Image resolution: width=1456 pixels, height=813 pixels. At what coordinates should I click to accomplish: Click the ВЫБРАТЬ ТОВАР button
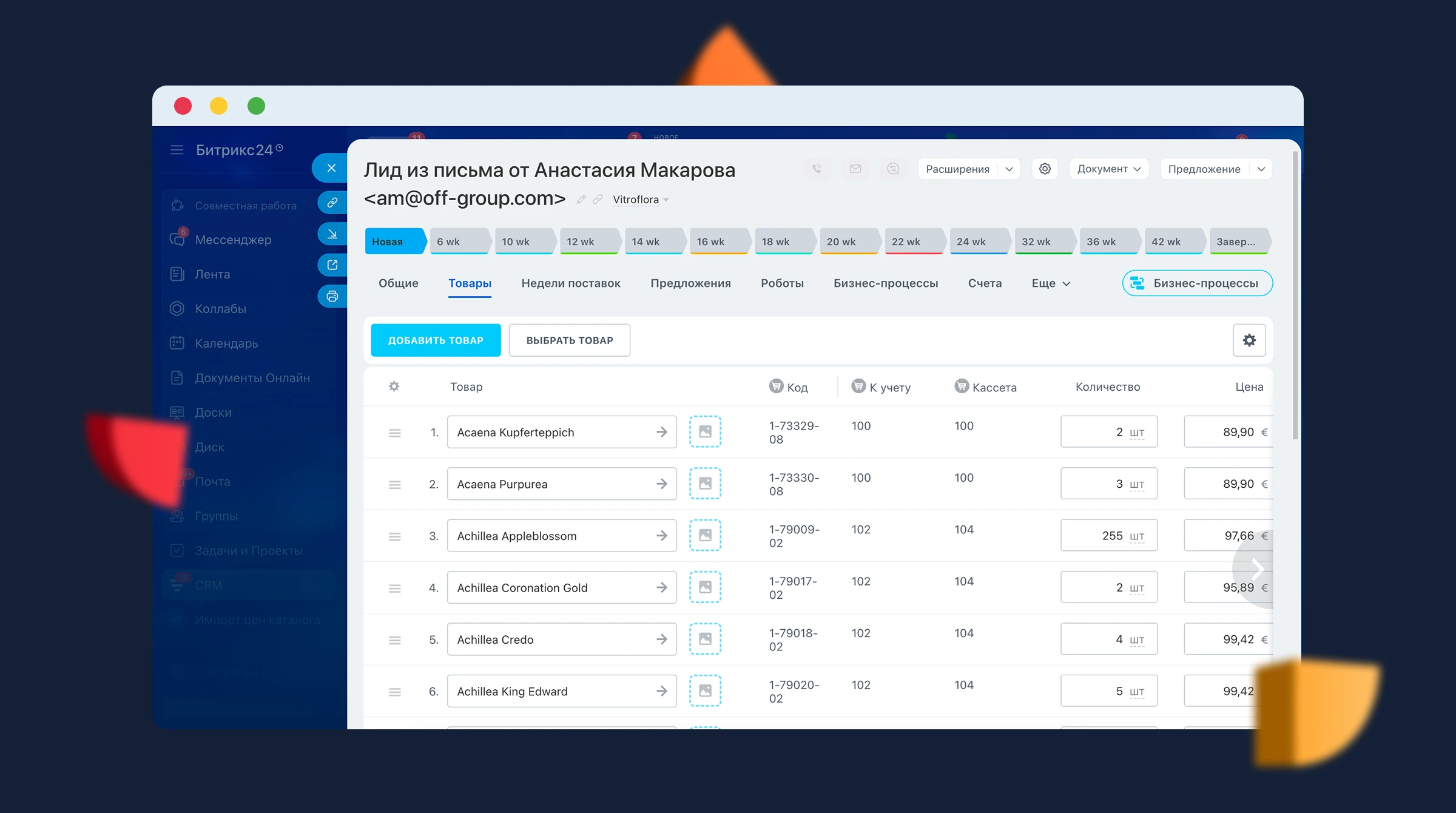[569, 340]
